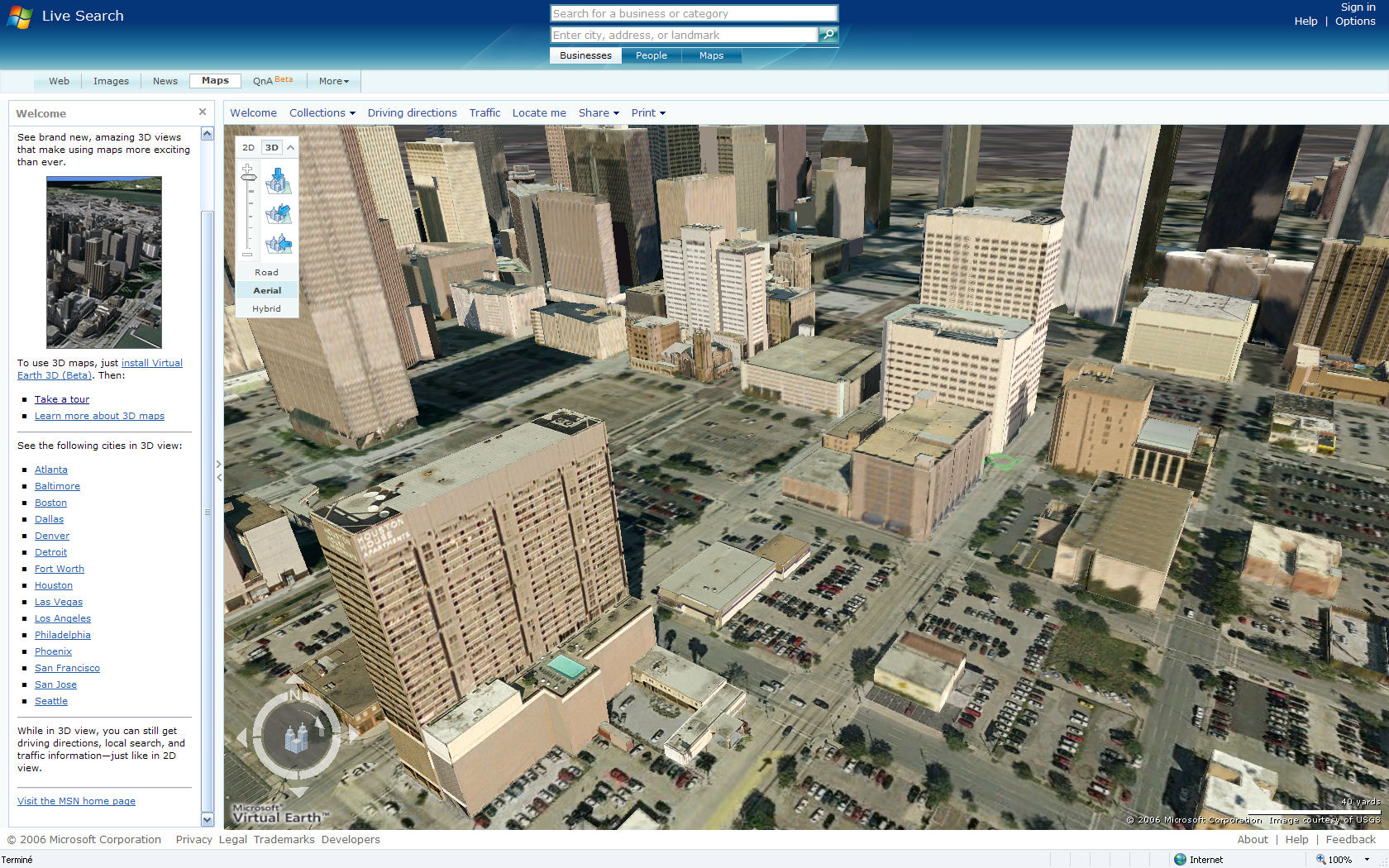Click the side panel scrollbar up arrow

point(208,133)
